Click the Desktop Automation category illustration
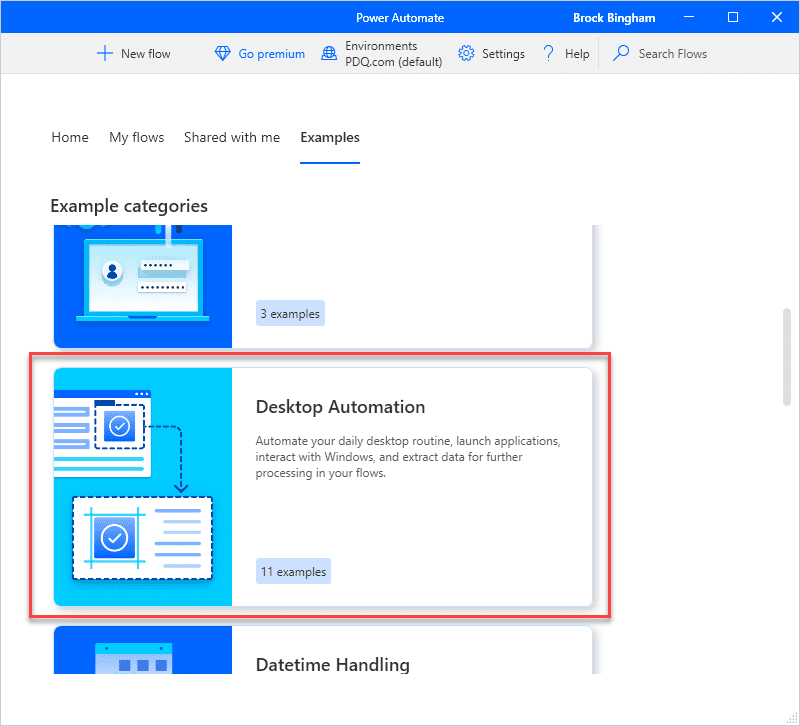Image resolution: width=800 pixels, height=726 pixels. (x=142, y=485)
